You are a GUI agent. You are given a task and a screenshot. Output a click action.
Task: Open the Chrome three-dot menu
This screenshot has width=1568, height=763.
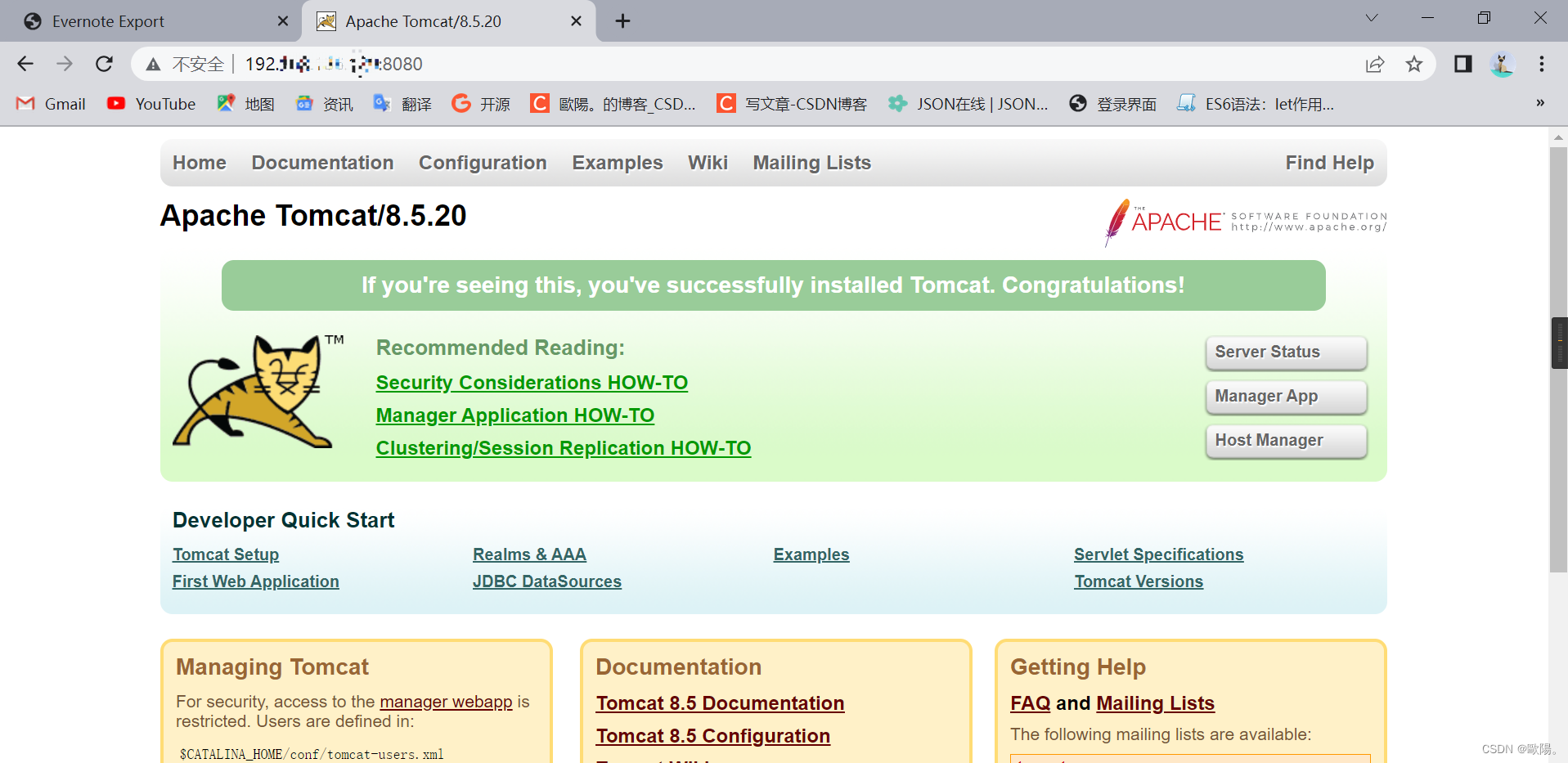pos(1542,64)
